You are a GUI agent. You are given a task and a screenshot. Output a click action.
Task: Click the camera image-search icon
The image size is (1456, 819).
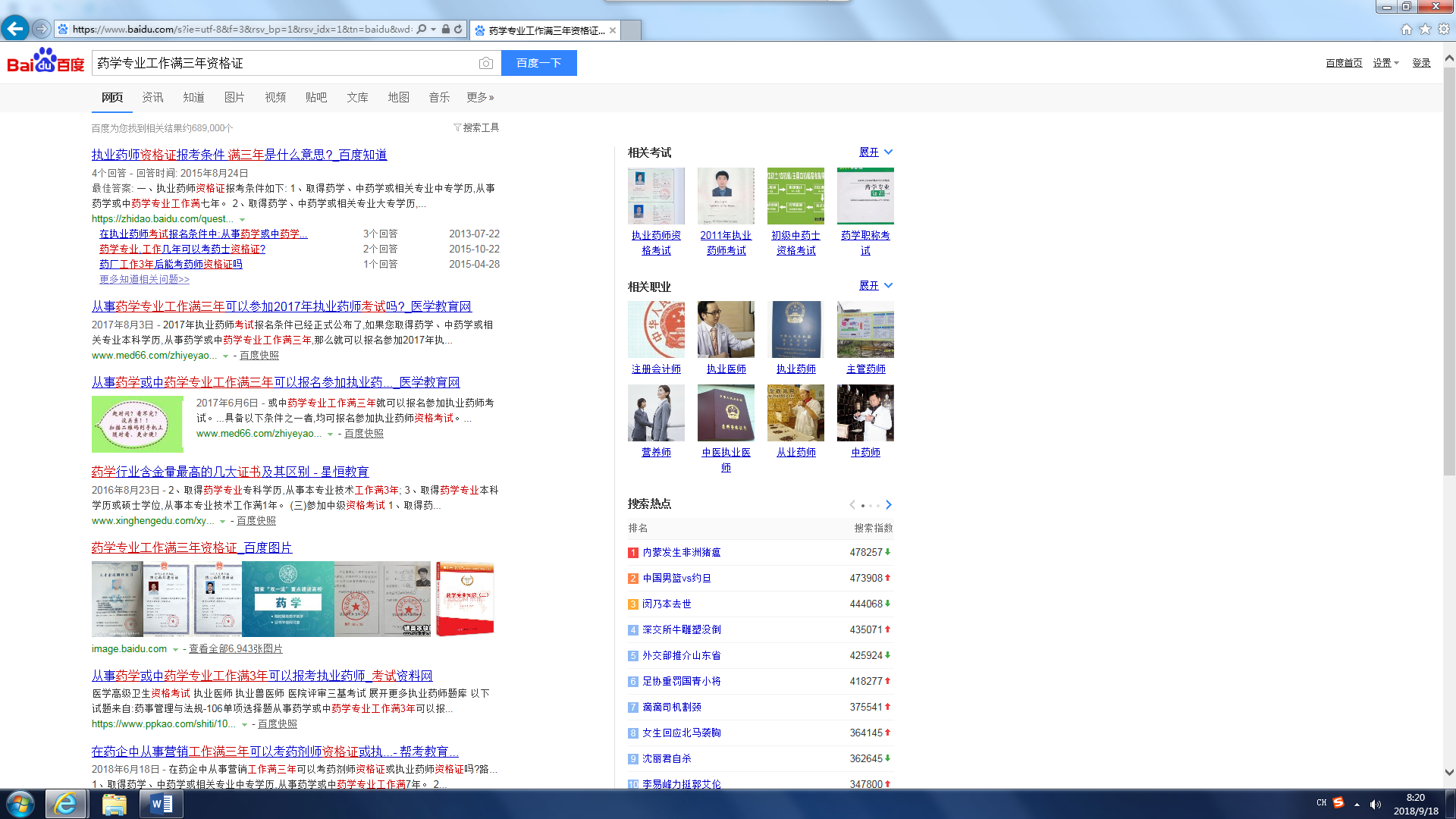486,64
